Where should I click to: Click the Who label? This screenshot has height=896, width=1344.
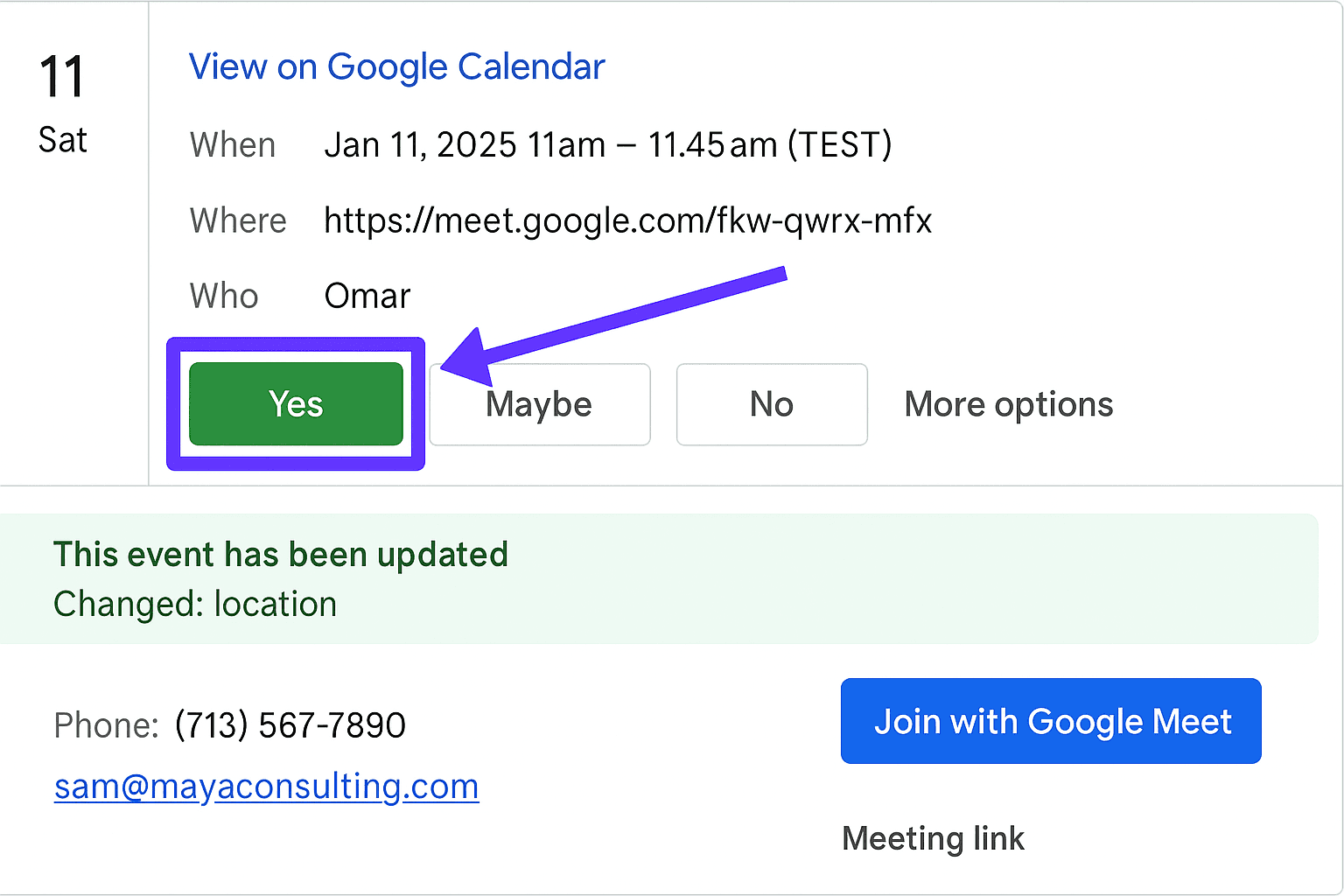(x=224, y=297)
